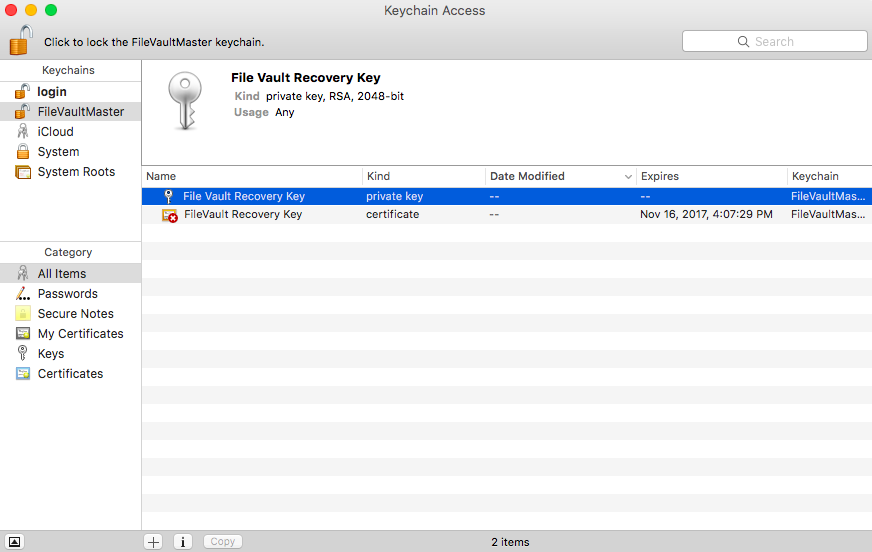
Task: Click the Secure Notes yellow note icon
Action: coord(23,314)
